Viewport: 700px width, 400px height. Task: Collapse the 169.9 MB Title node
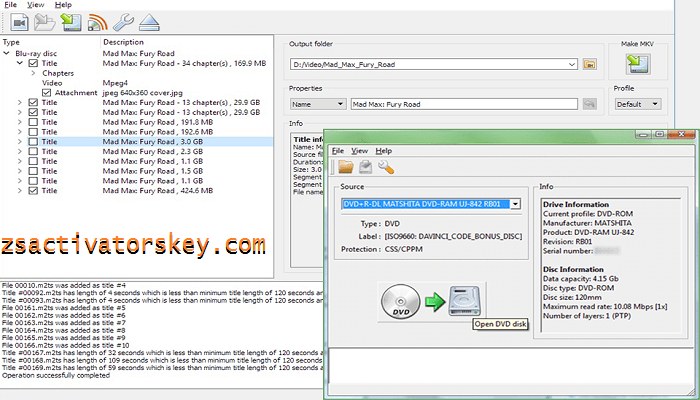20,63
